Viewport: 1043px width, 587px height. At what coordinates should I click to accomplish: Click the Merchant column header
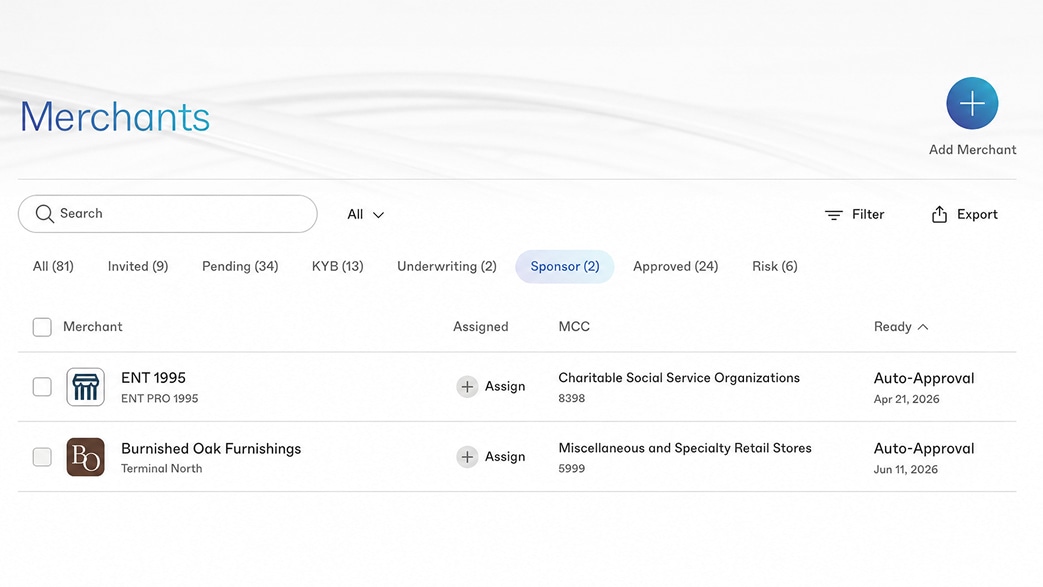pyautogui.click(x=92, y=327)
